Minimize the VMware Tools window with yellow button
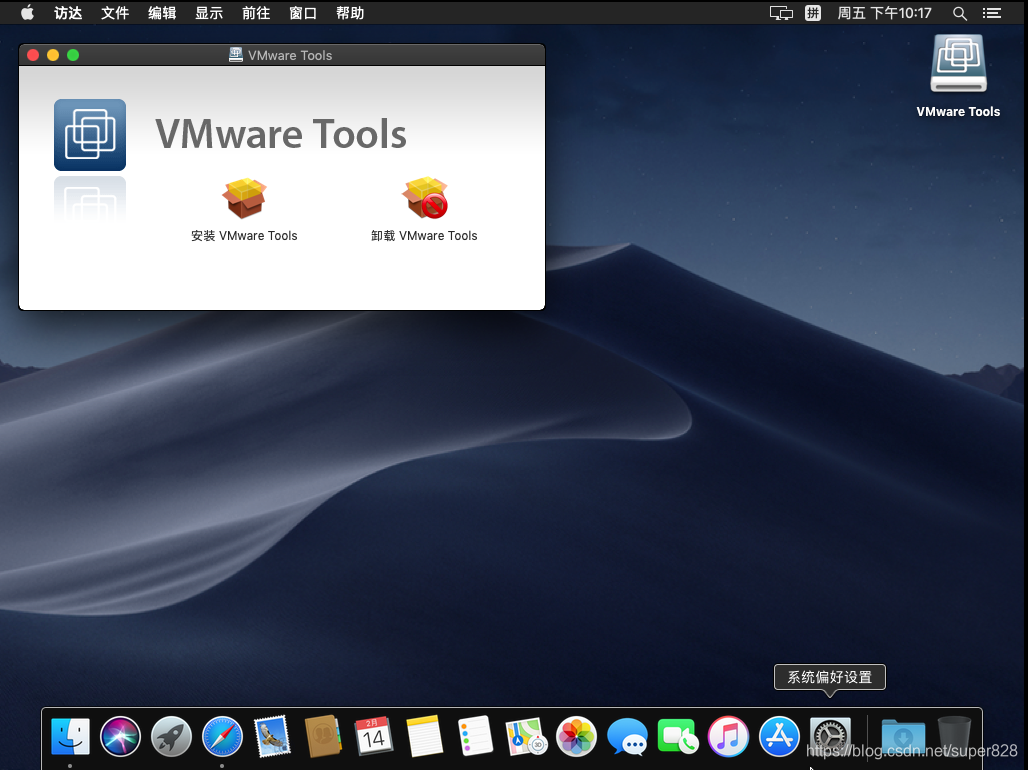Viewport: 1028px width, 770px height. pos(53,55)
